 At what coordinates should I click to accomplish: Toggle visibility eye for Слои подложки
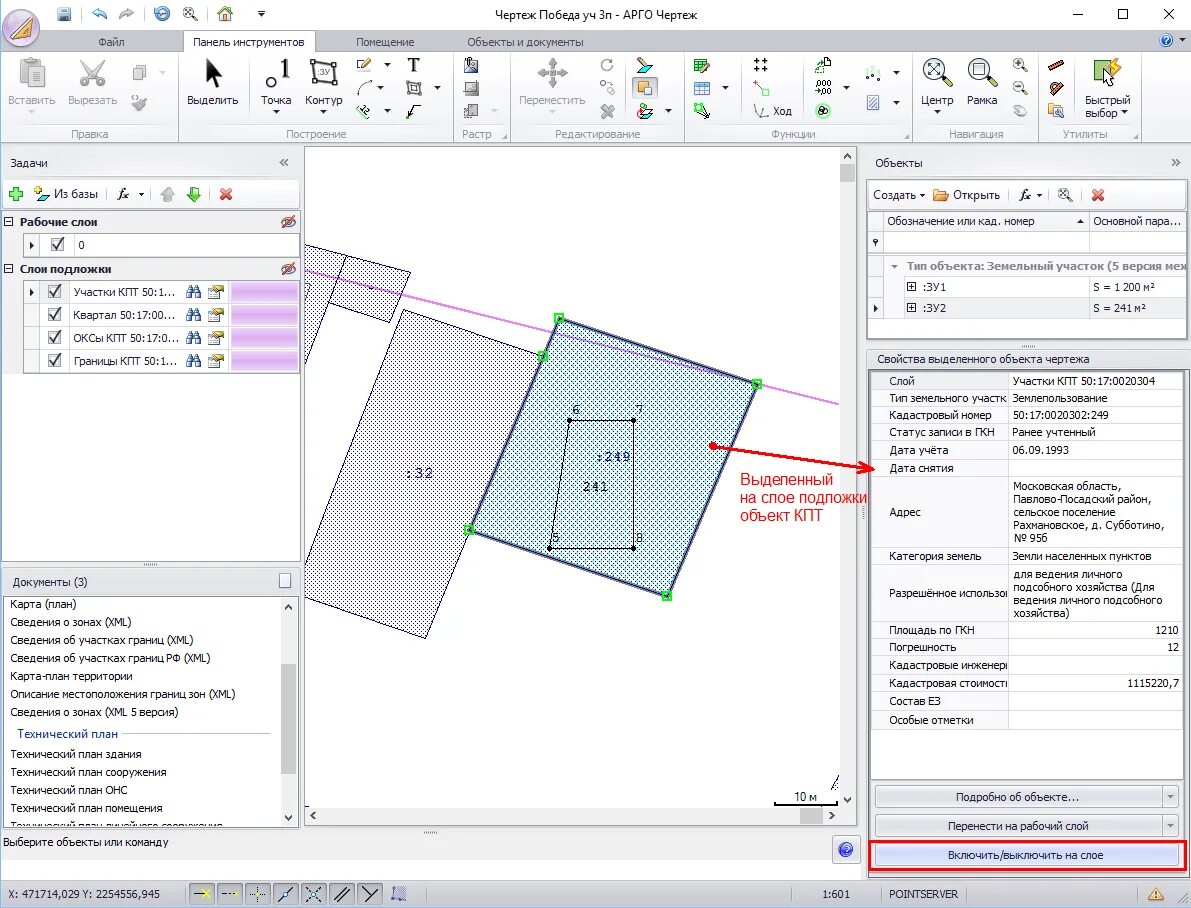288,269
